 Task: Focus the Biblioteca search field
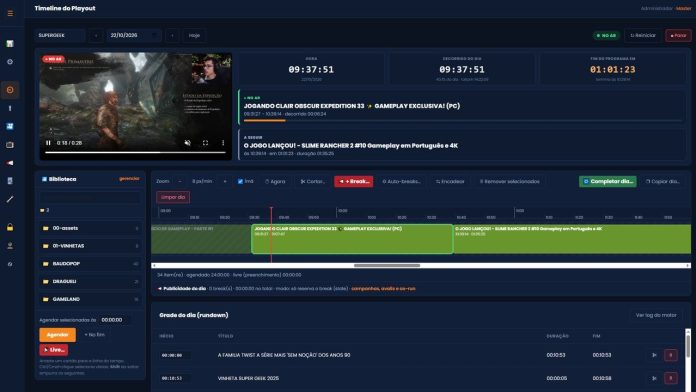coord(90,197)
